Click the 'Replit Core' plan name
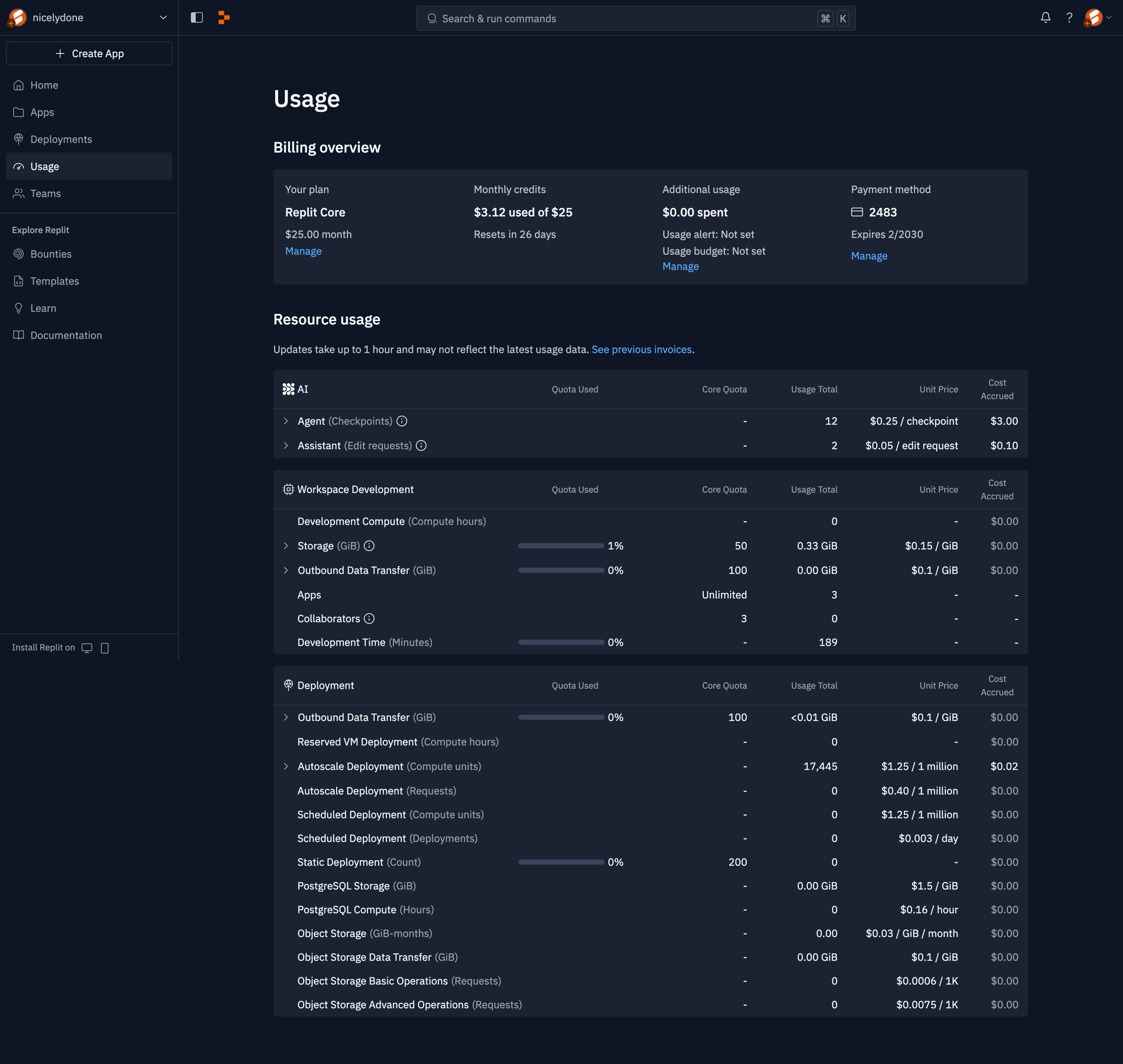The width and height of the screenshot is (1123, 1064). [x=315, y=212]
